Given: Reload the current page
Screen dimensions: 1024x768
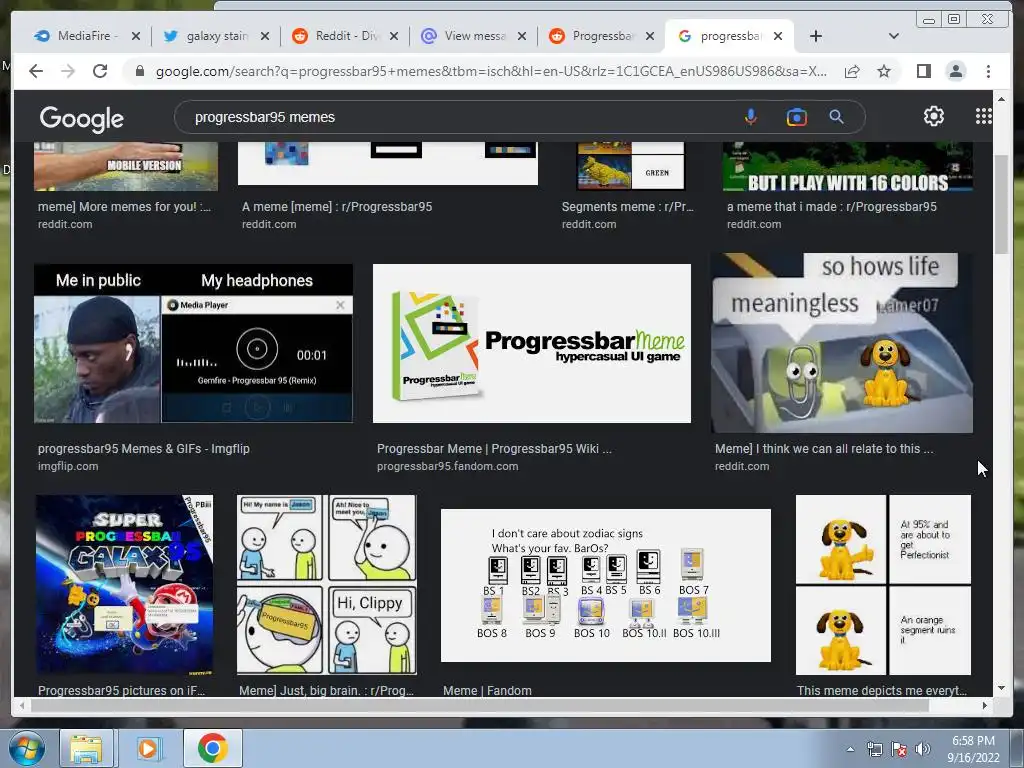Looking at the screenshot, I should pos(100,71).
